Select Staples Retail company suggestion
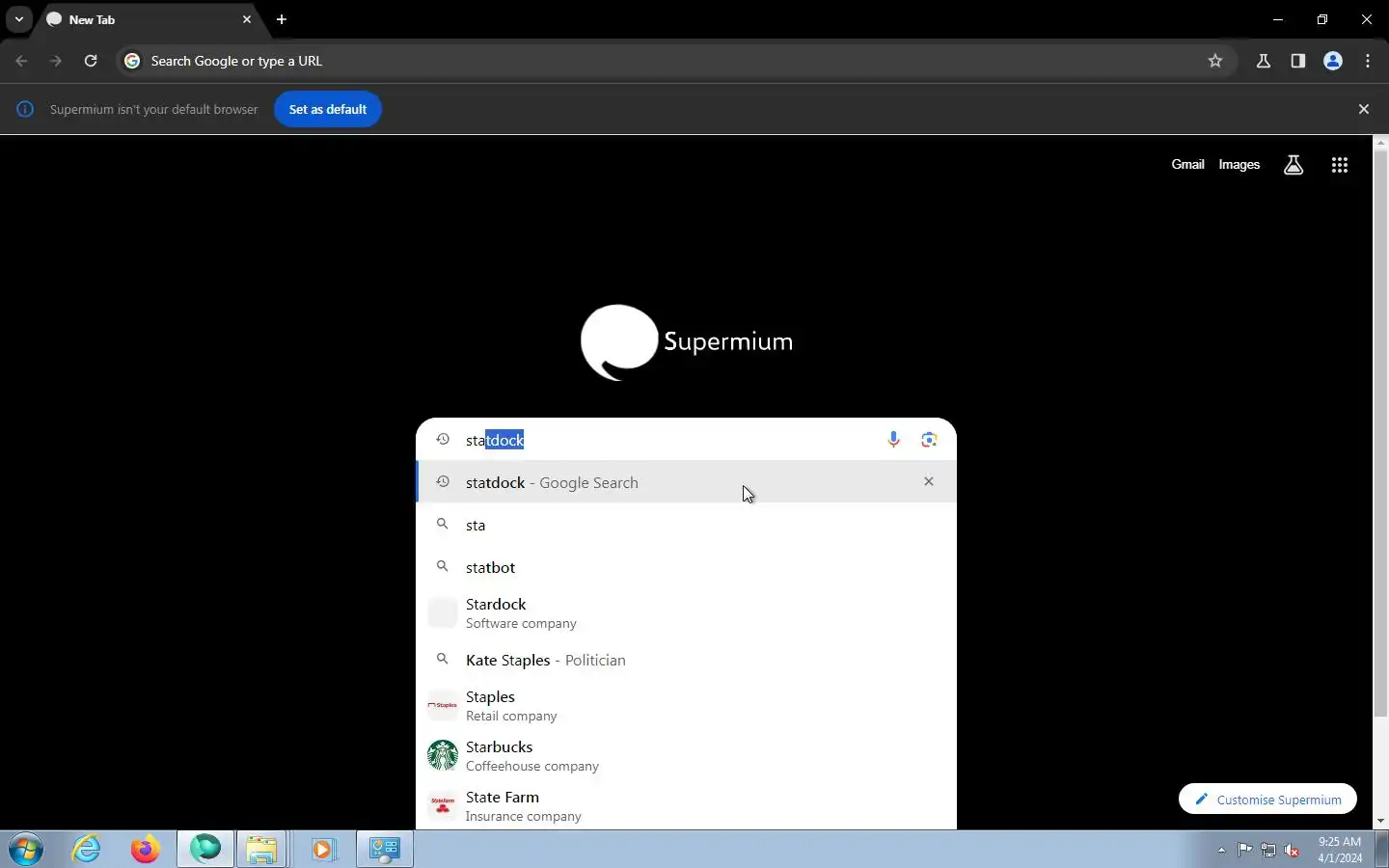This screenshot has height=868, width=1389. coord(686,706)
